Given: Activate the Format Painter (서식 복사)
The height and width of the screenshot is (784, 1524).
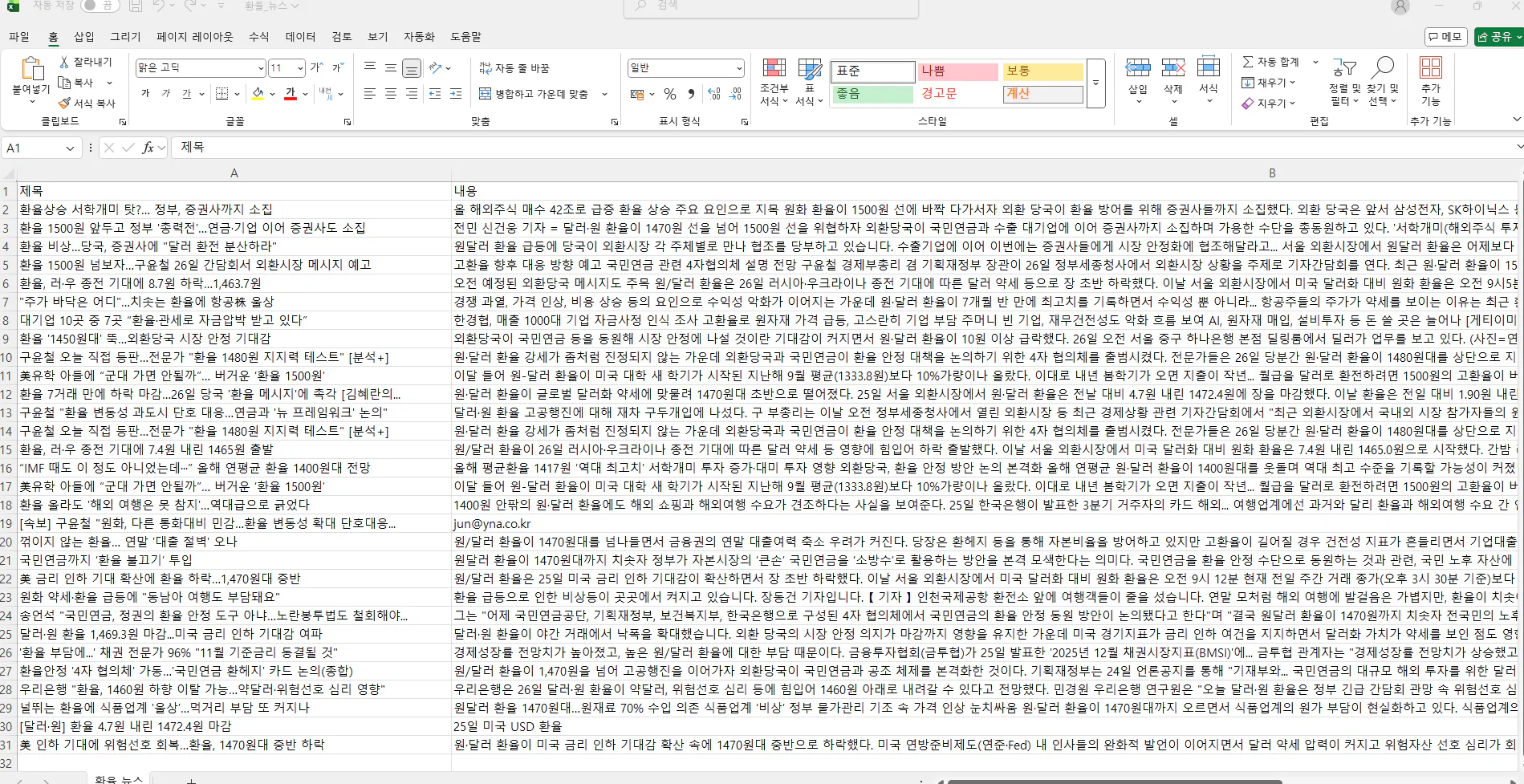Looking at the screenshot, I should point(87,104).
